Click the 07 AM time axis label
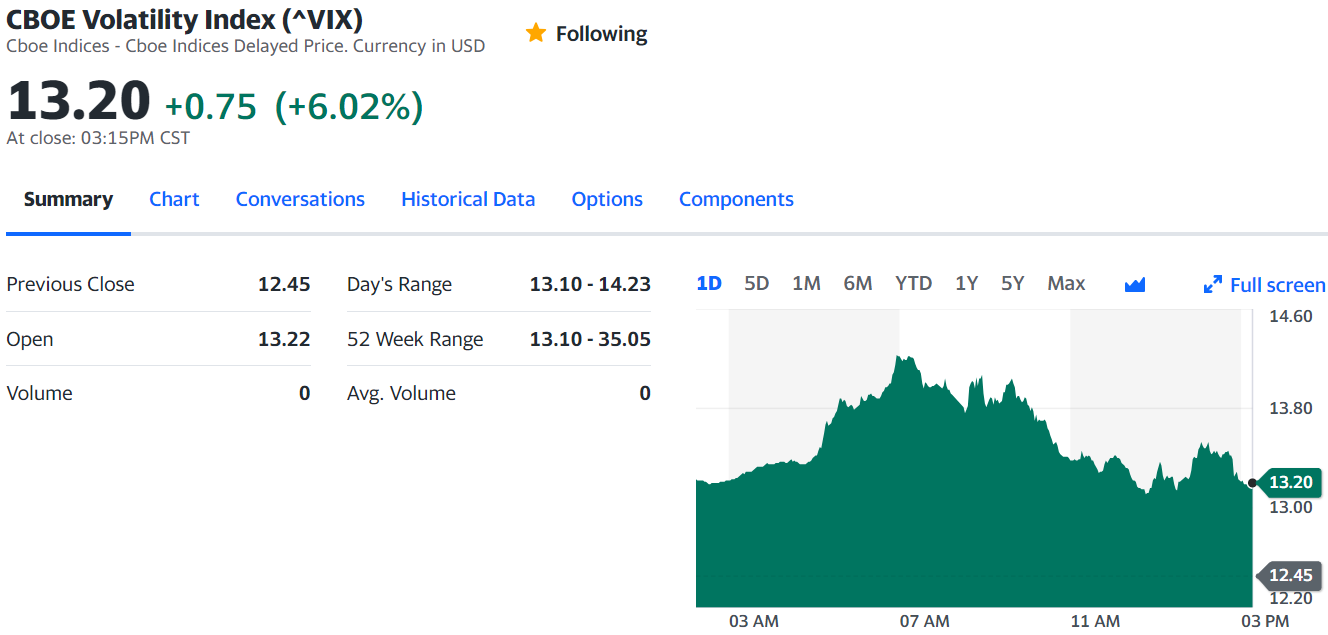Image resolution: width=1328 pixels, height=635 pixels. click(924, 621)
